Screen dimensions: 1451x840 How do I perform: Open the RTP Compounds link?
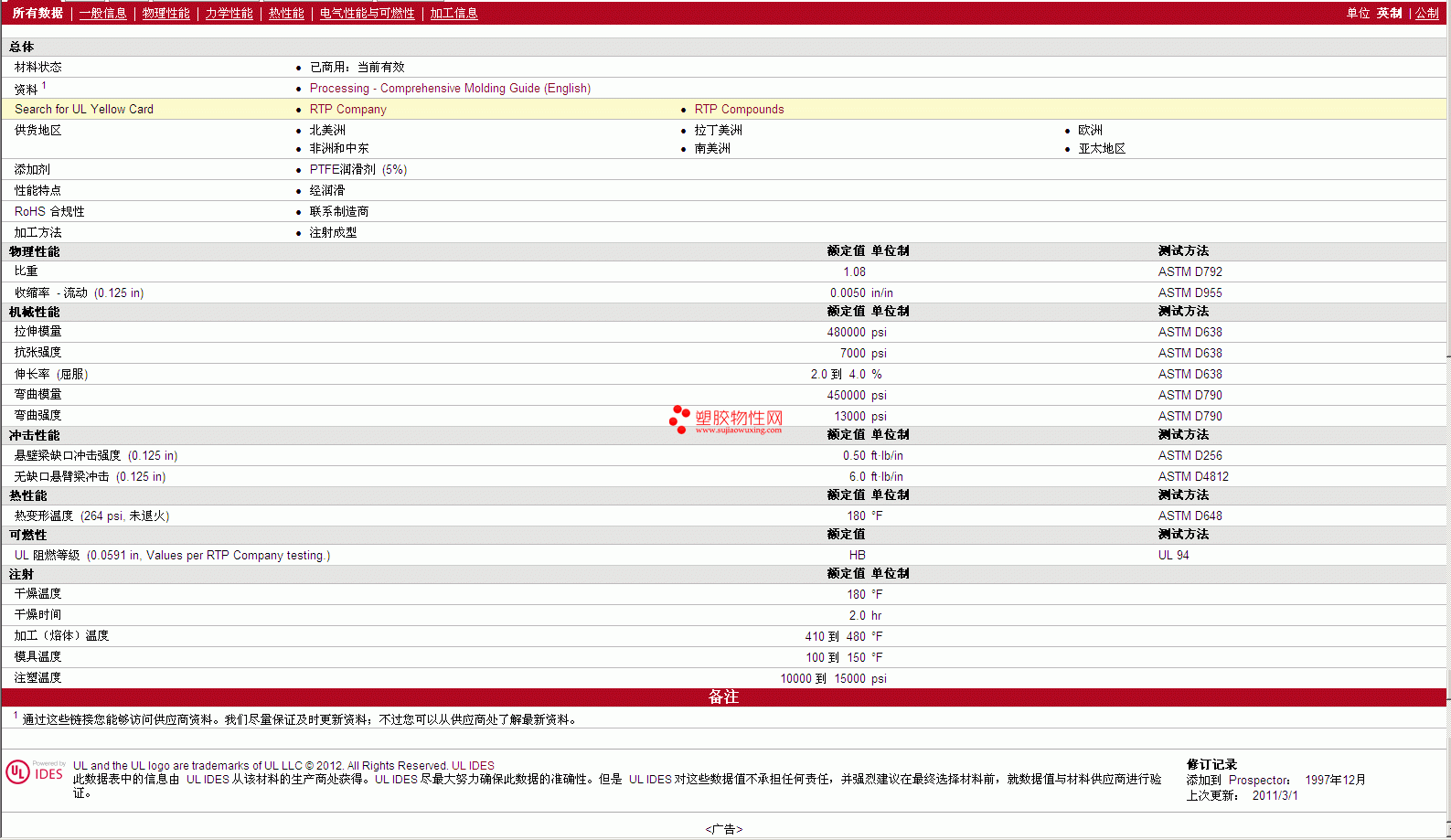click(x=739, y=110)
